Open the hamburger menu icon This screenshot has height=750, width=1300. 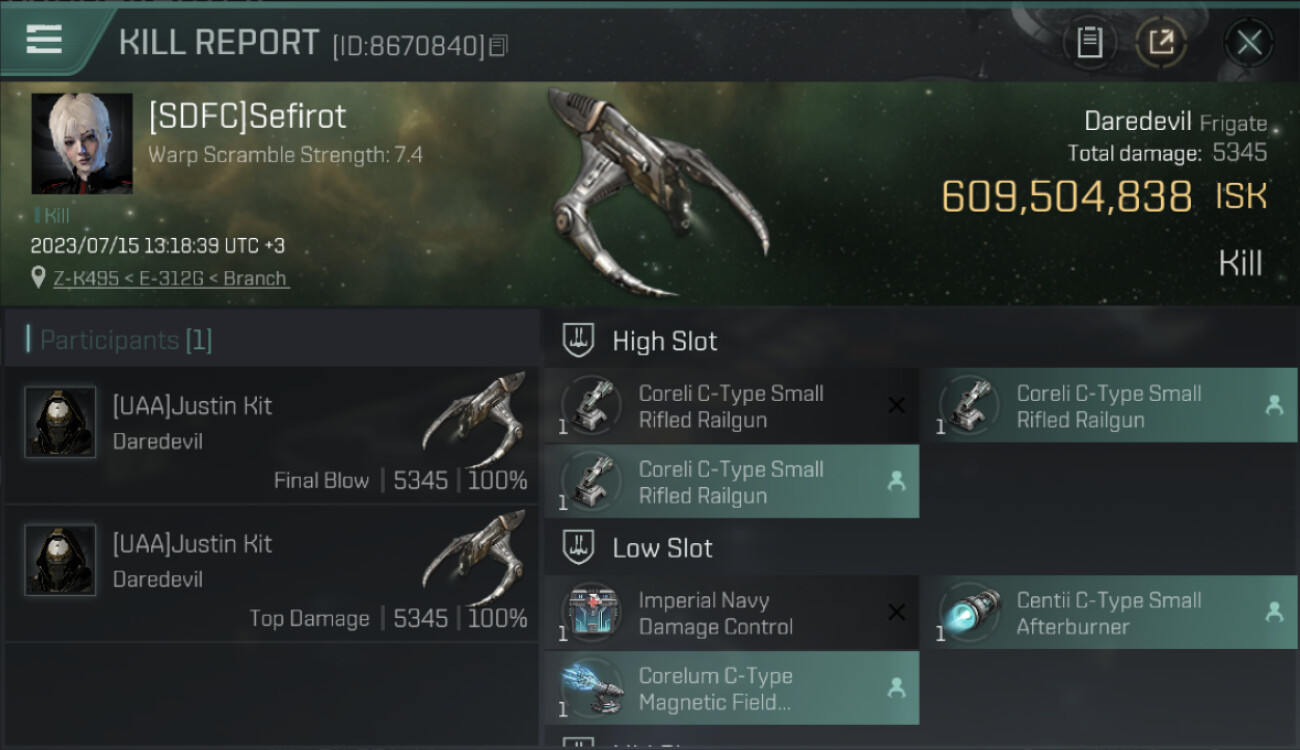[44, 39]
